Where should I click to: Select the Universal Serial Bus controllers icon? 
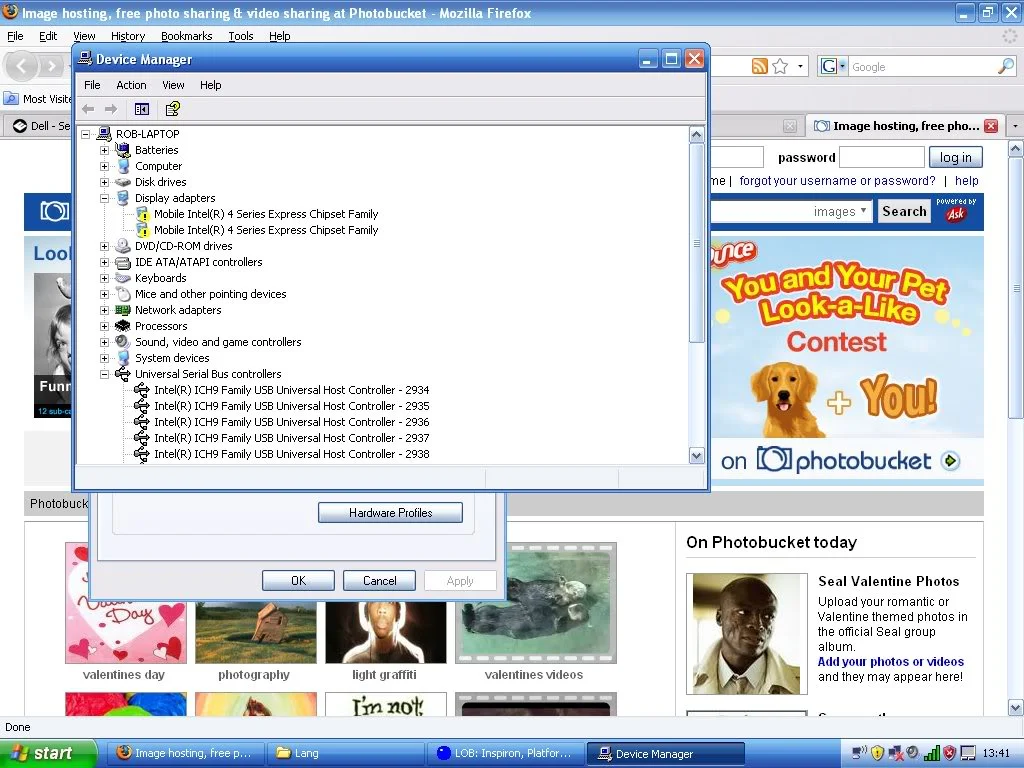[x=123, y=374]
